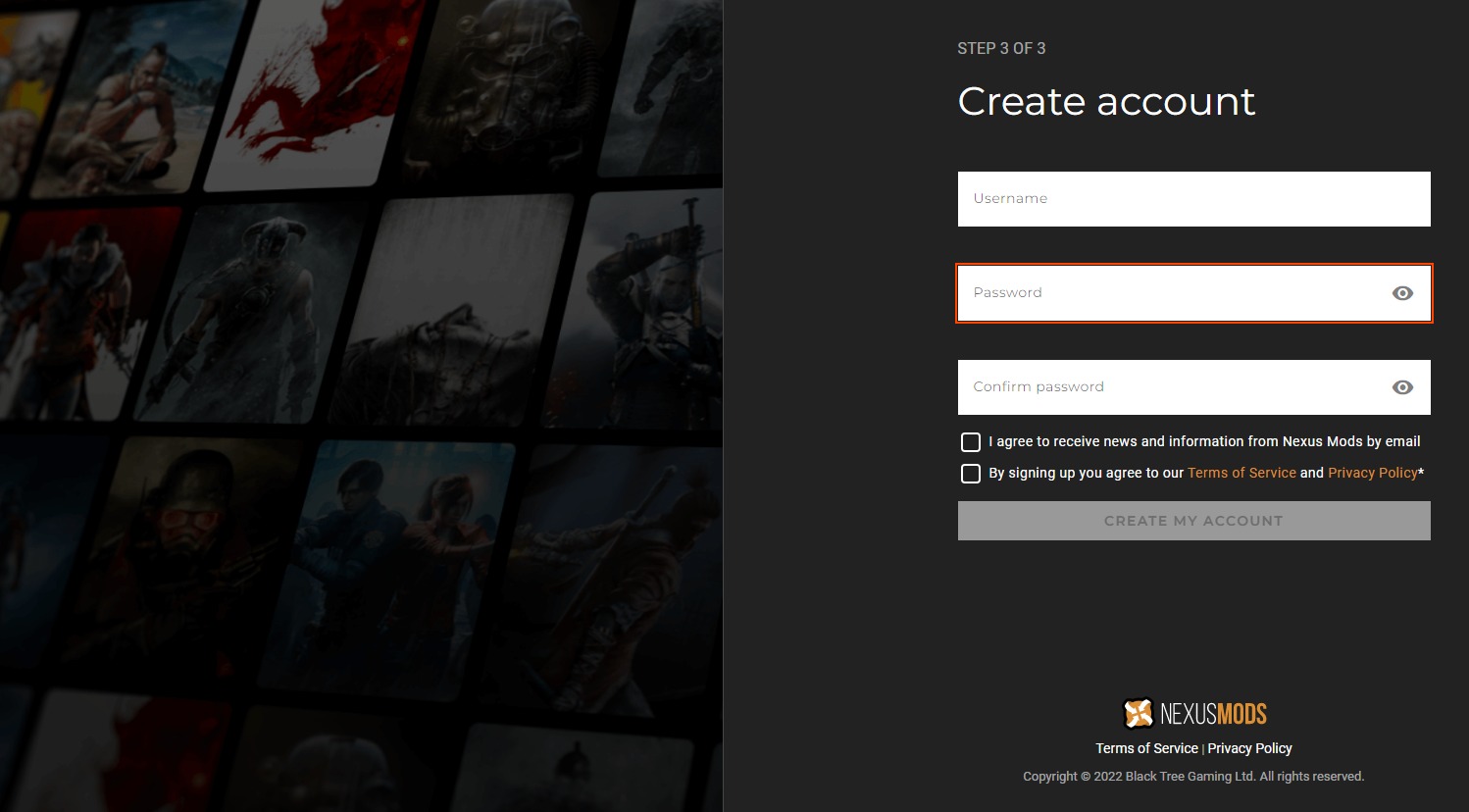The height and width of the screenshot is (812, 1469).
Task: Click the Black Tree Gaming copyright text
Action: pyautogui.click(x=1193, y=776)
